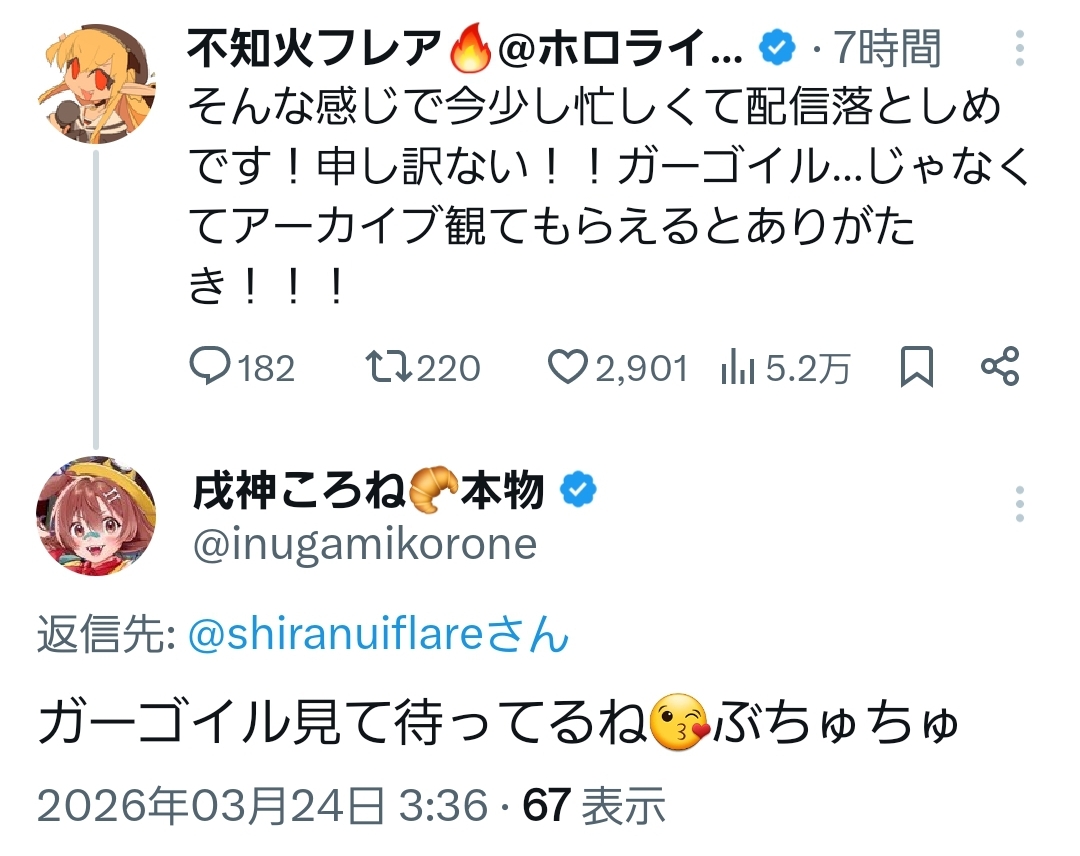1080x856 pixels.
Task: Open the @inugamikorone handle
Action: [361, 544]
